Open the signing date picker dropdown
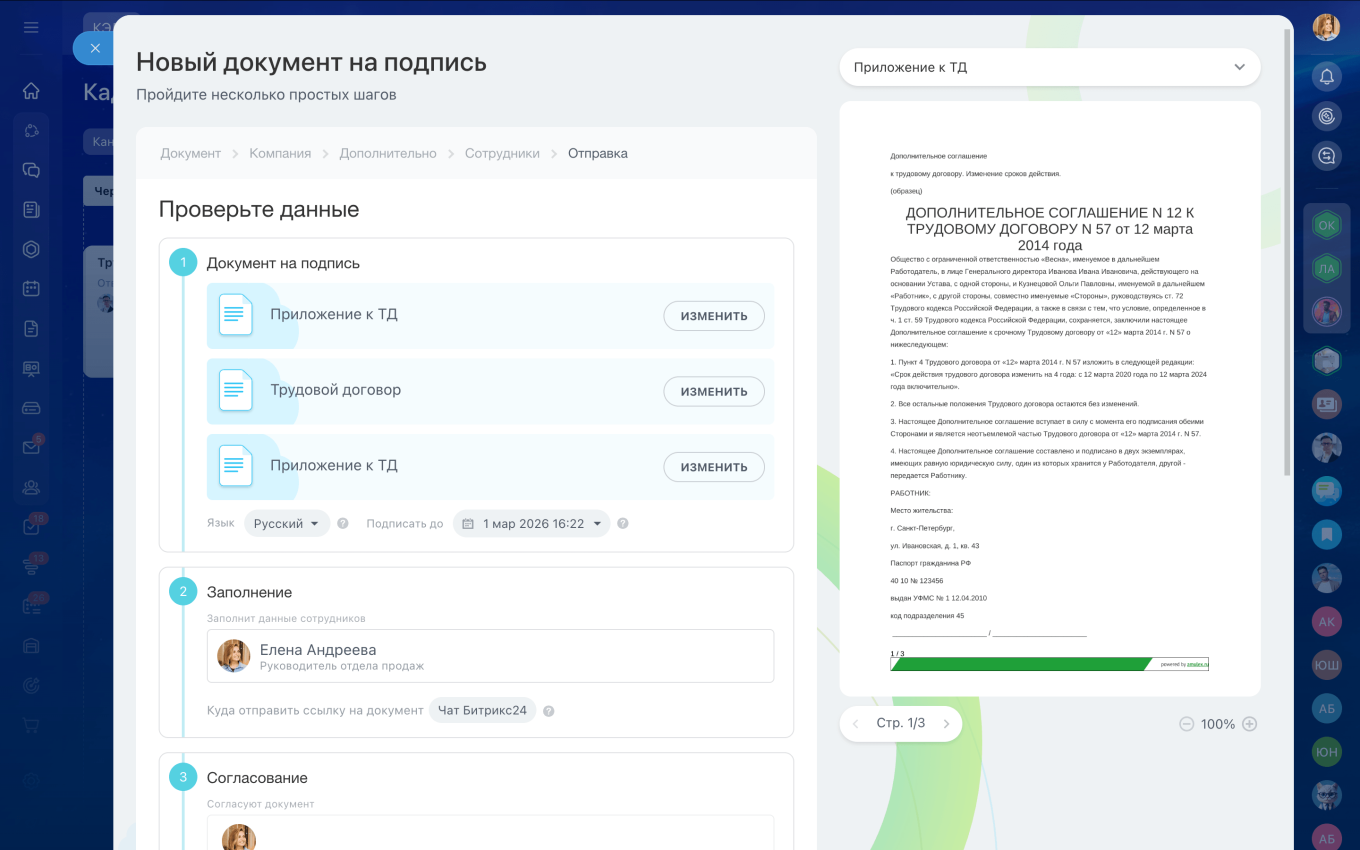This screenshot has height=850, width=1360. 531,522
